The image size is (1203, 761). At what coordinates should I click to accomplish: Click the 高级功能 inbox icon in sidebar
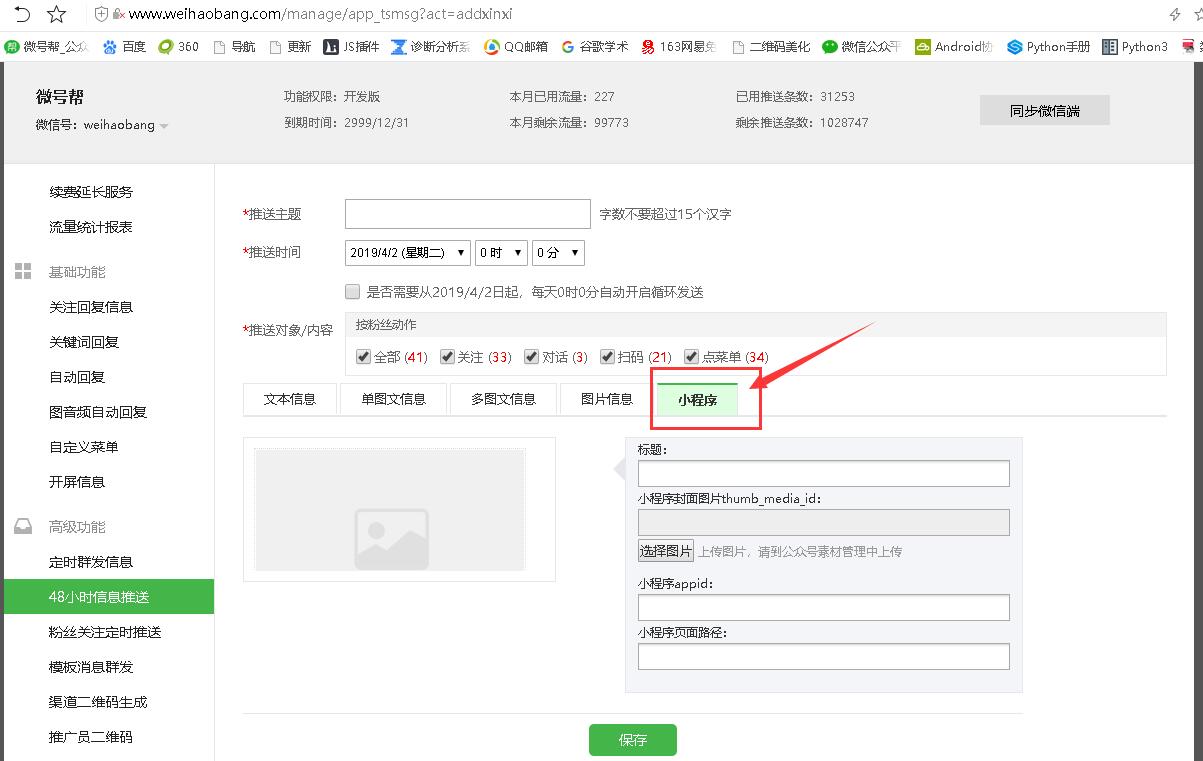pyautogui.click(x=23, y=527)
